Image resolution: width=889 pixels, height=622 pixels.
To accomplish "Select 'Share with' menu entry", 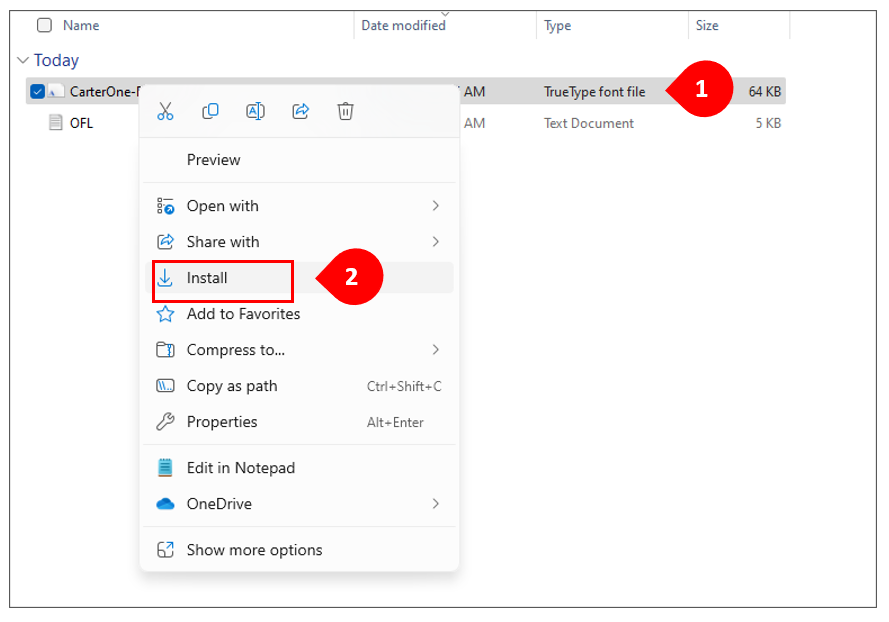I will pos(299,242).
